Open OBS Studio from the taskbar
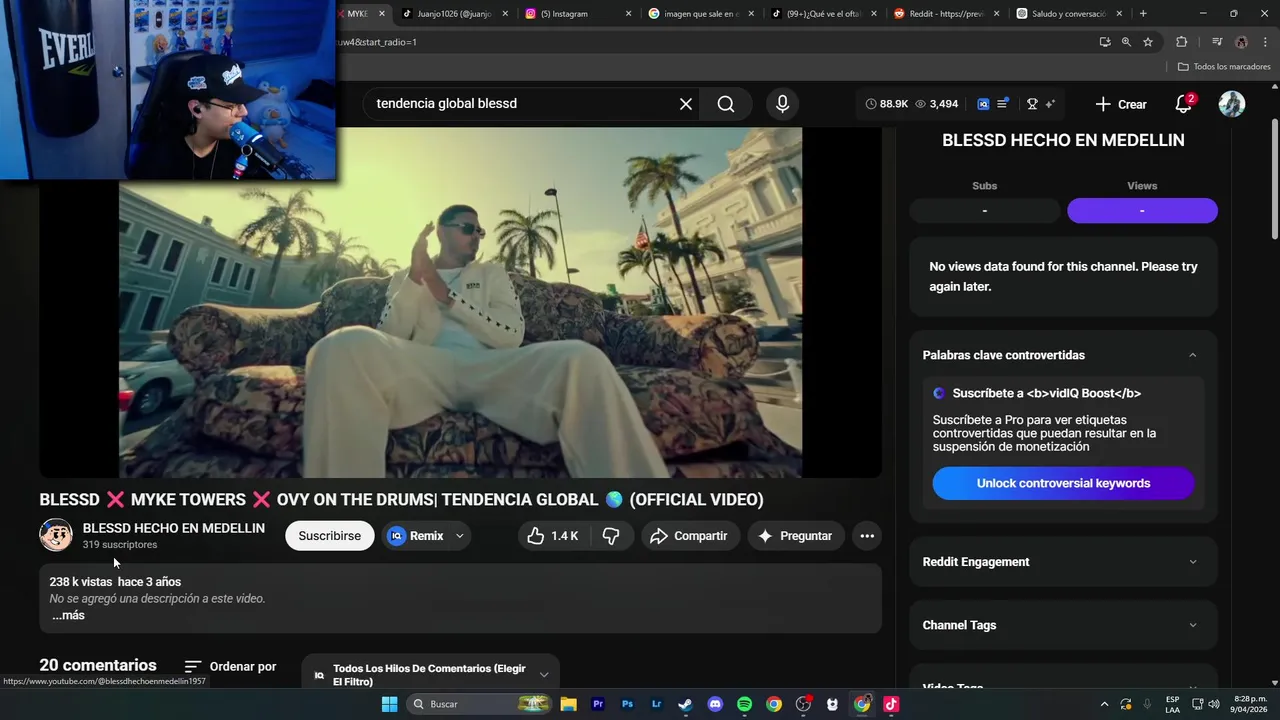Image resolution: width=1280 pixels, height=720 pixels. 803,704
